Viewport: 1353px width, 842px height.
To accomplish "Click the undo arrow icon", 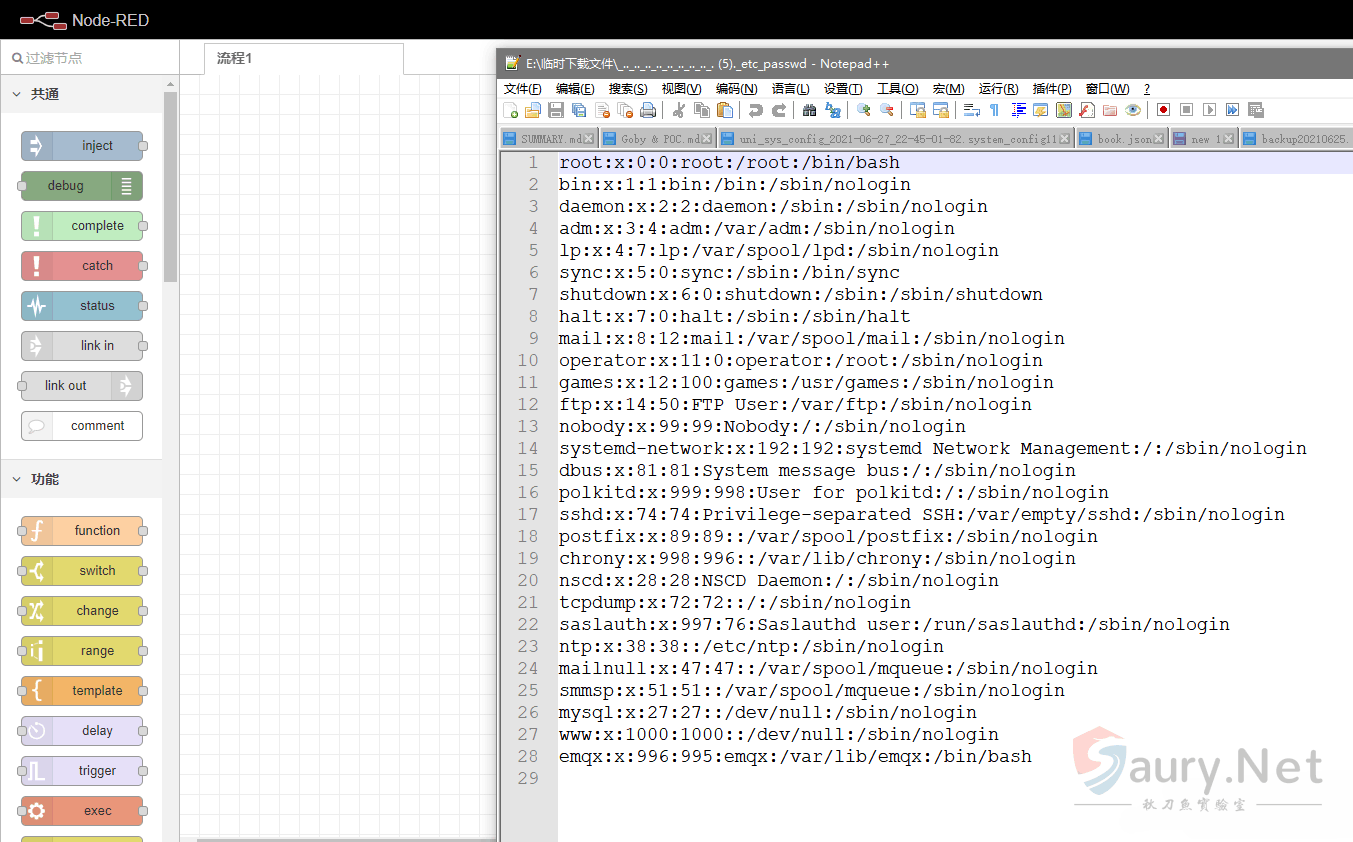I will click(755, 110).
